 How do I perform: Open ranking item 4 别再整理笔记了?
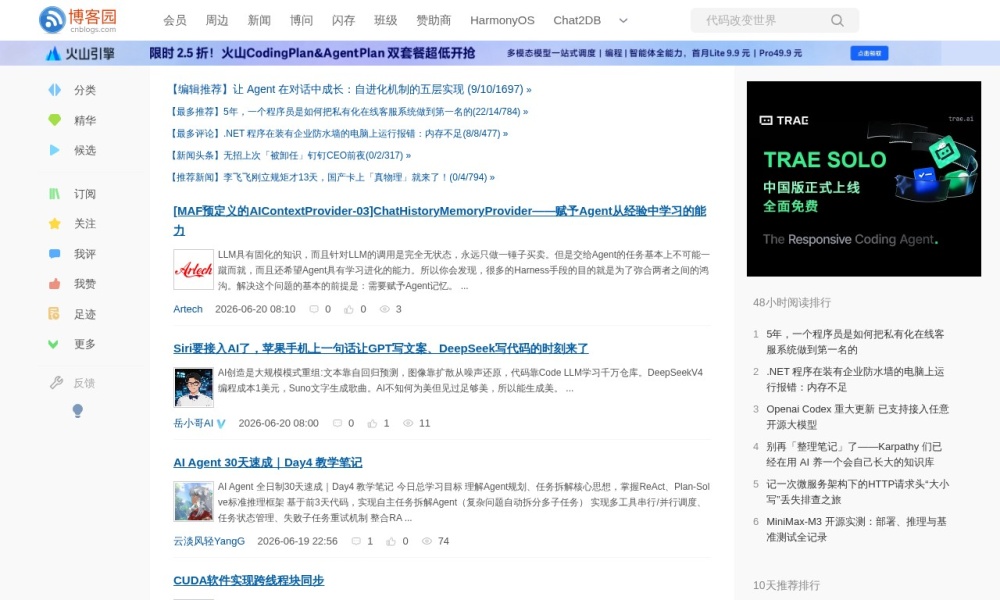coord(854,455)
